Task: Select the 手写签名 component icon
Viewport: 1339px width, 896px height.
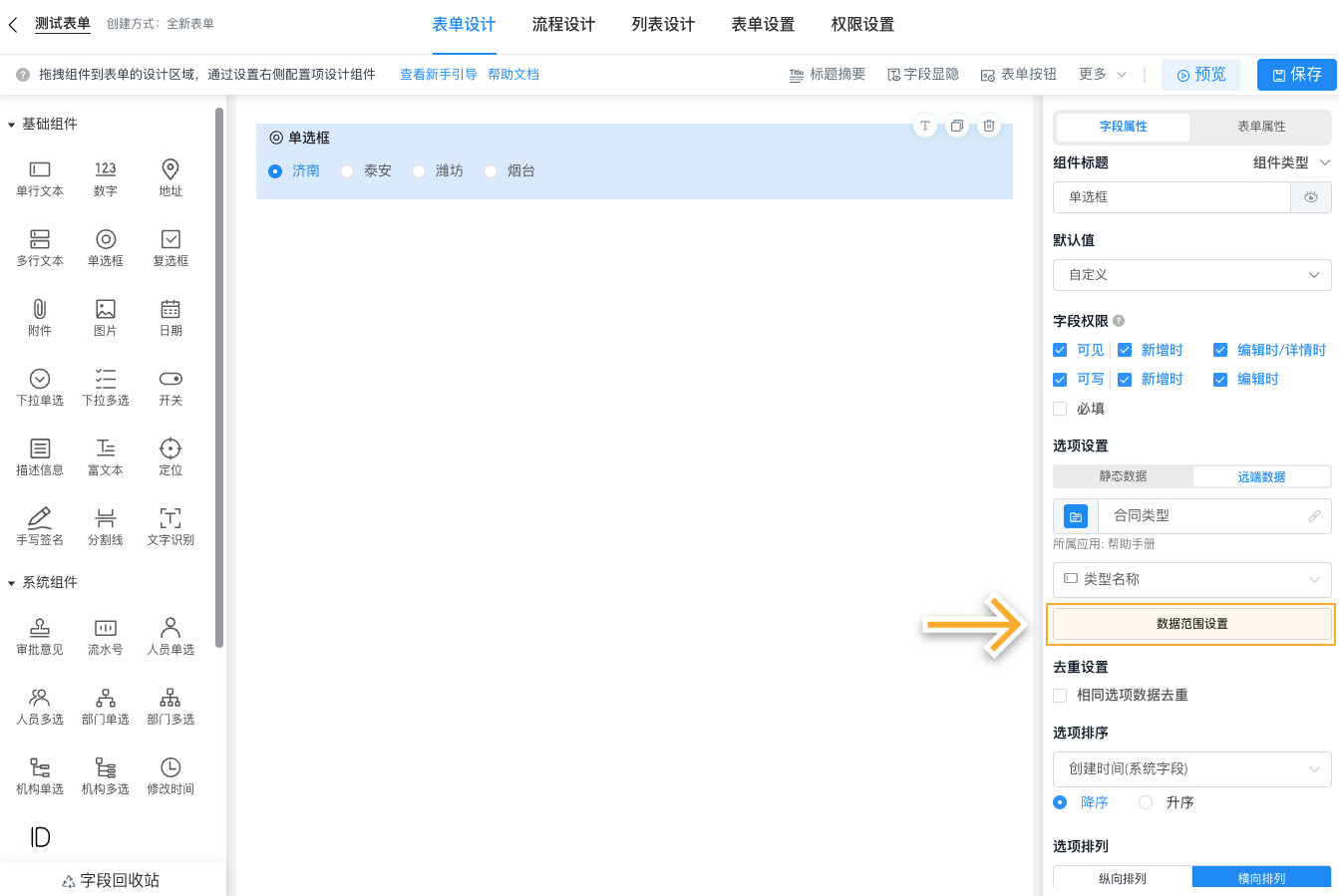Action: tap(39, 525)
